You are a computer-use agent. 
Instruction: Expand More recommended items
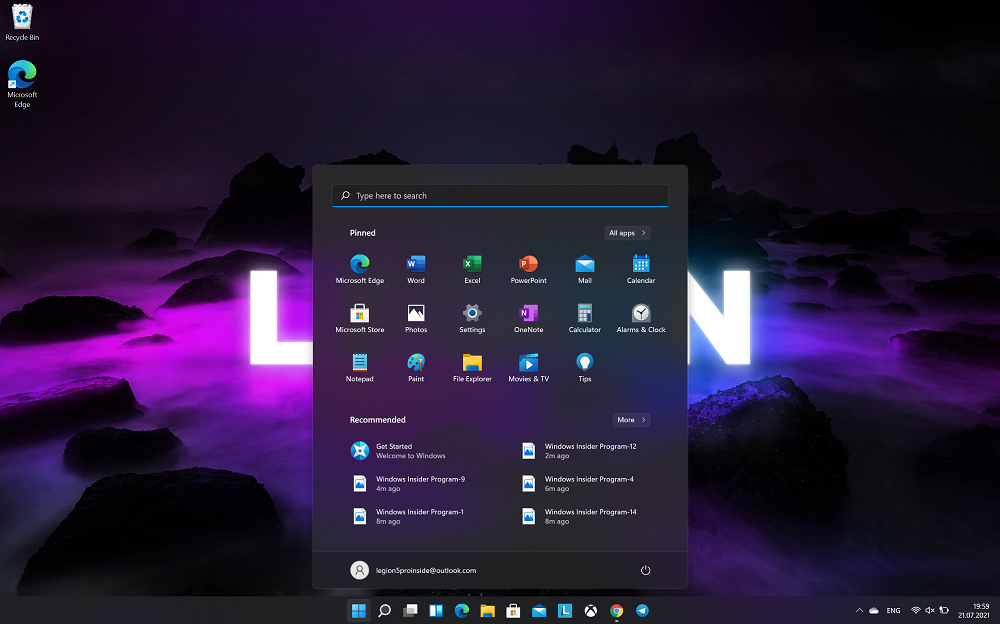pos(631,420)
